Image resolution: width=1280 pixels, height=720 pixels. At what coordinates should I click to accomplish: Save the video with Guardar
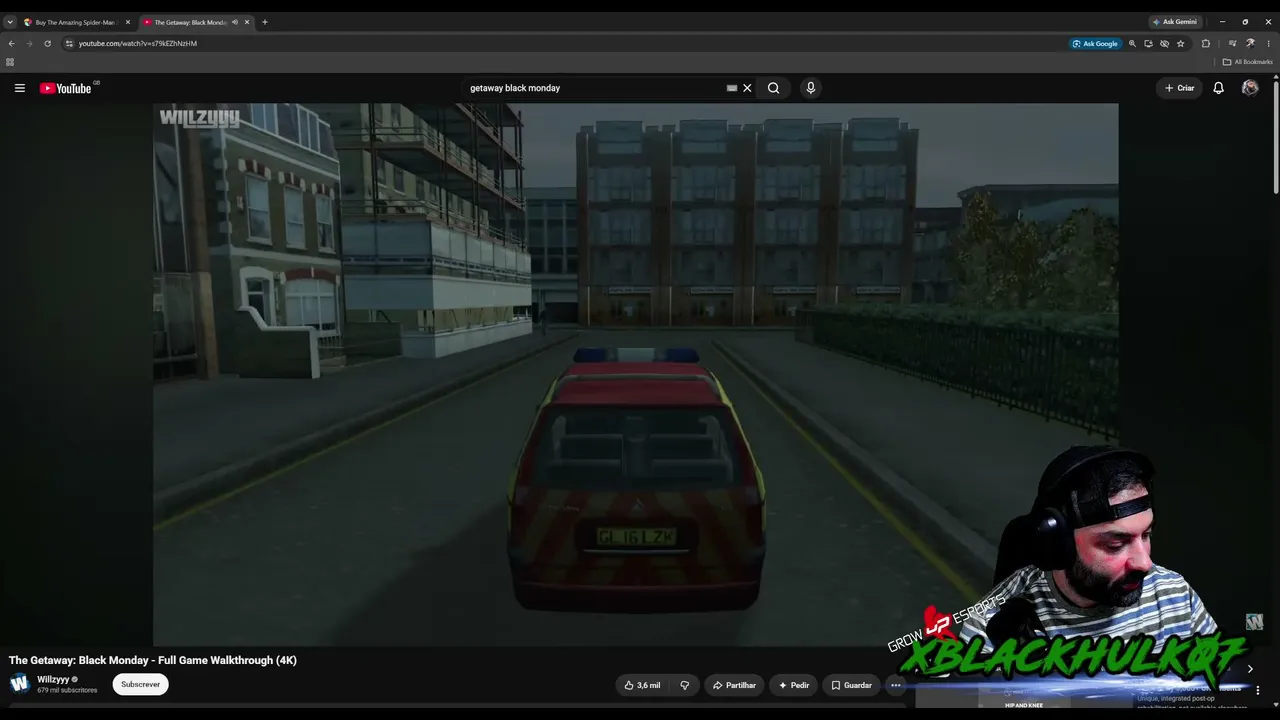click(x=851, y=685)
